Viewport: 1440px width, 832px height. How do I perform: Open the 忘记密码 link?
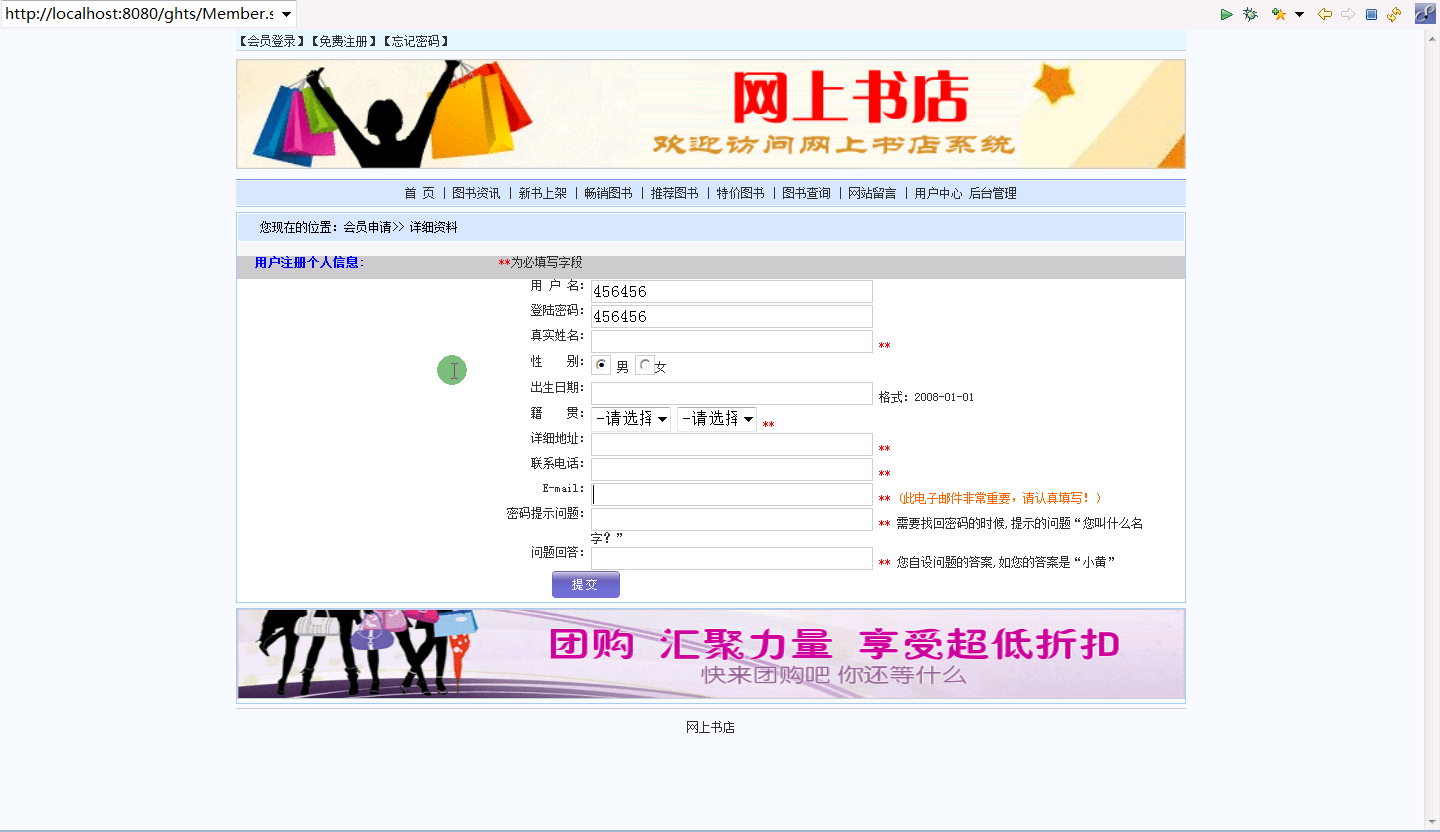coord(415,41)
